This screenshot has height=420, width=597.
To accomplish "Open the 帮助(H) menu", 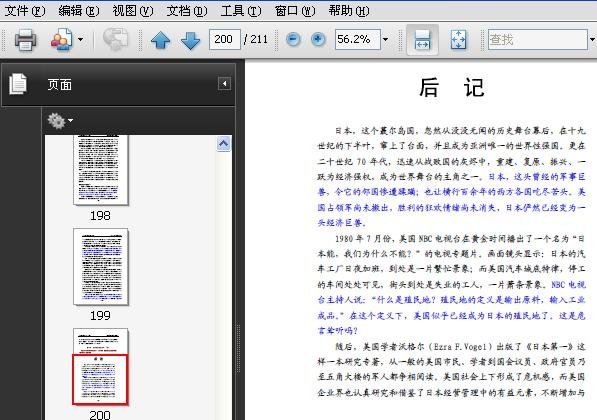I will point(349,11).
